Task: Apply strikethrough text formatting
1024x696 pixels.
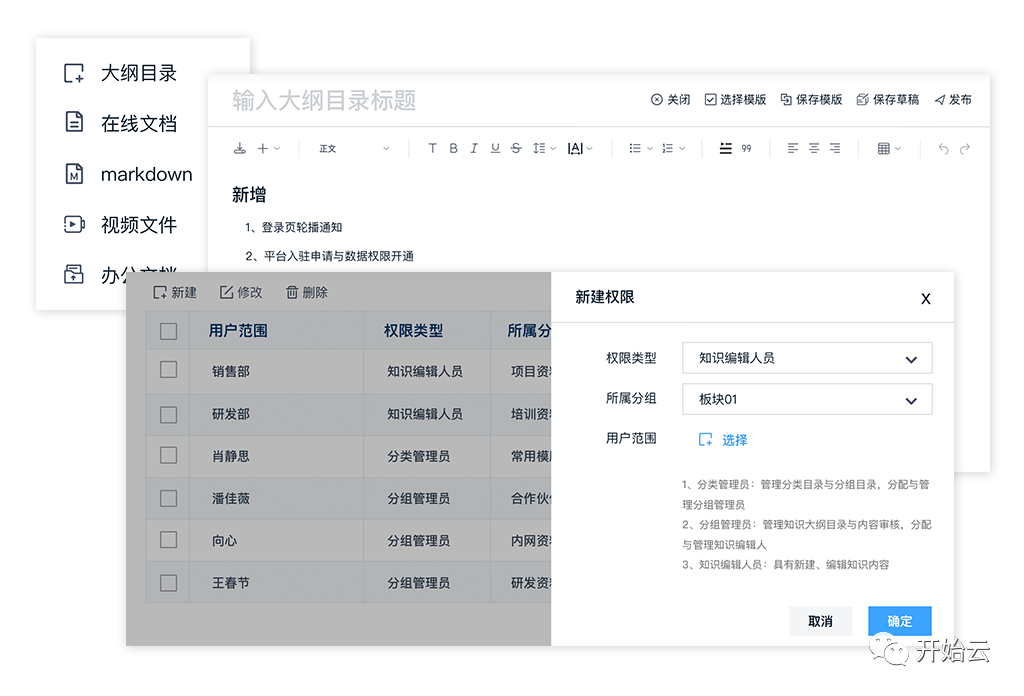Action: pyautogui.click(x=516, y=149)
